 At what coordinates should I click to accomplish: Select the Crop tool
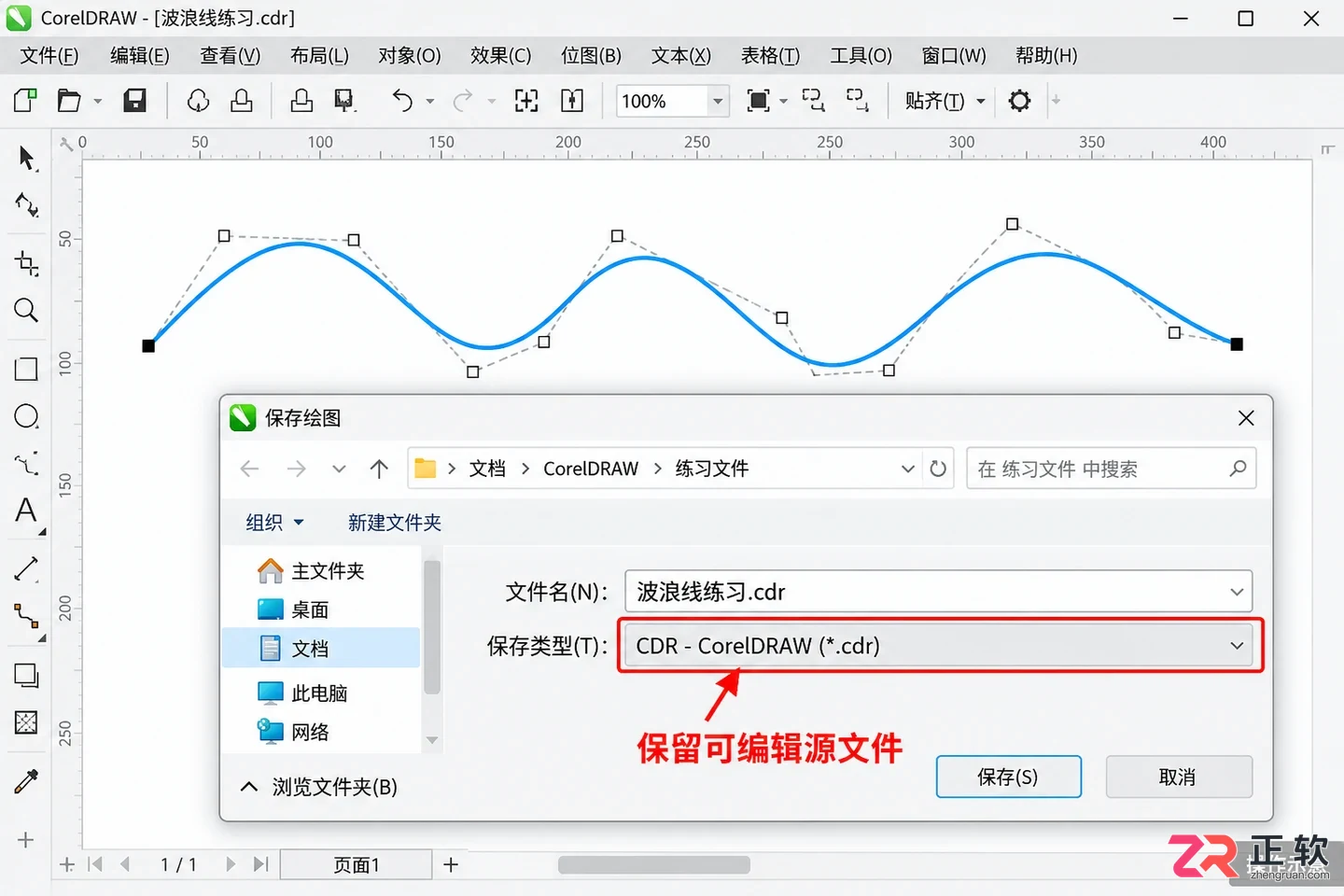(x=27, y=264)
